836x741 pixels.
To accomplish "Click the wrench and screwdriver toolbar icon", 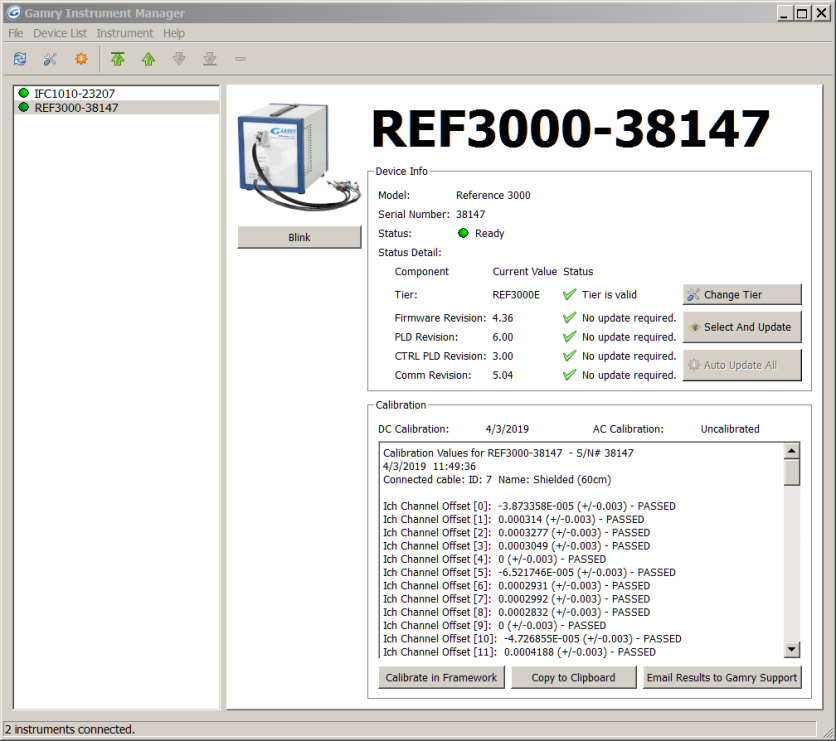I will pyautogui.click(x=50, y=59).
